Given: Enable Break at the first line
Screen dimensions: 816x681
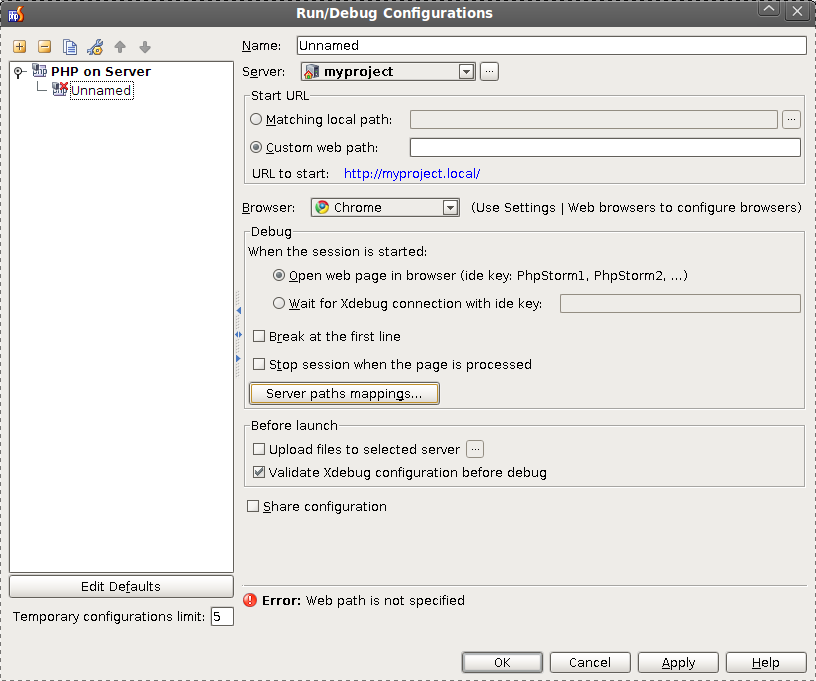Looking at the screenshot, I should tap(259, 336).
